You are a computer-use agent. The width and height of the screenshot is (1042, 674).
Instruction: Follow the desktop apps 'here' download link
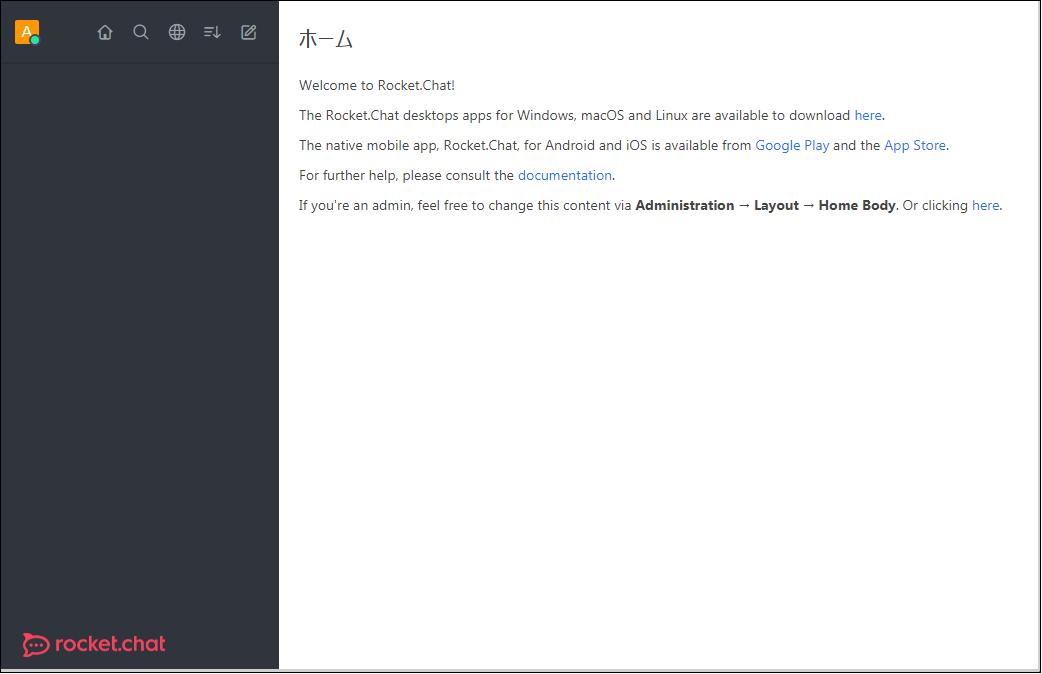tap(868, 116)
